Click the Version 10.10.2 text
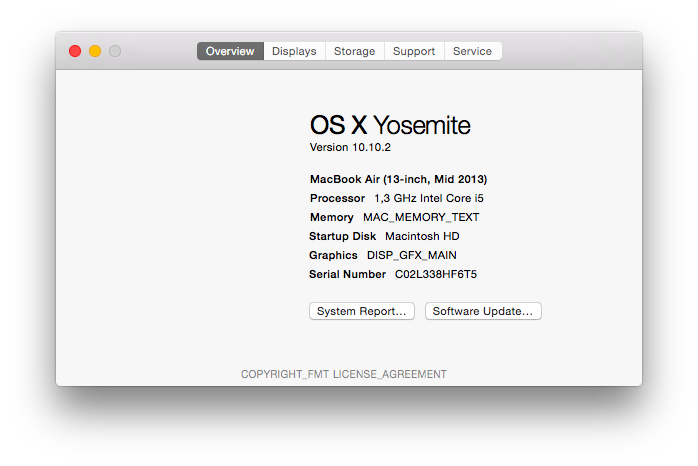The width and height of the screenshot is (698, 466). click(x=350, y=147)
